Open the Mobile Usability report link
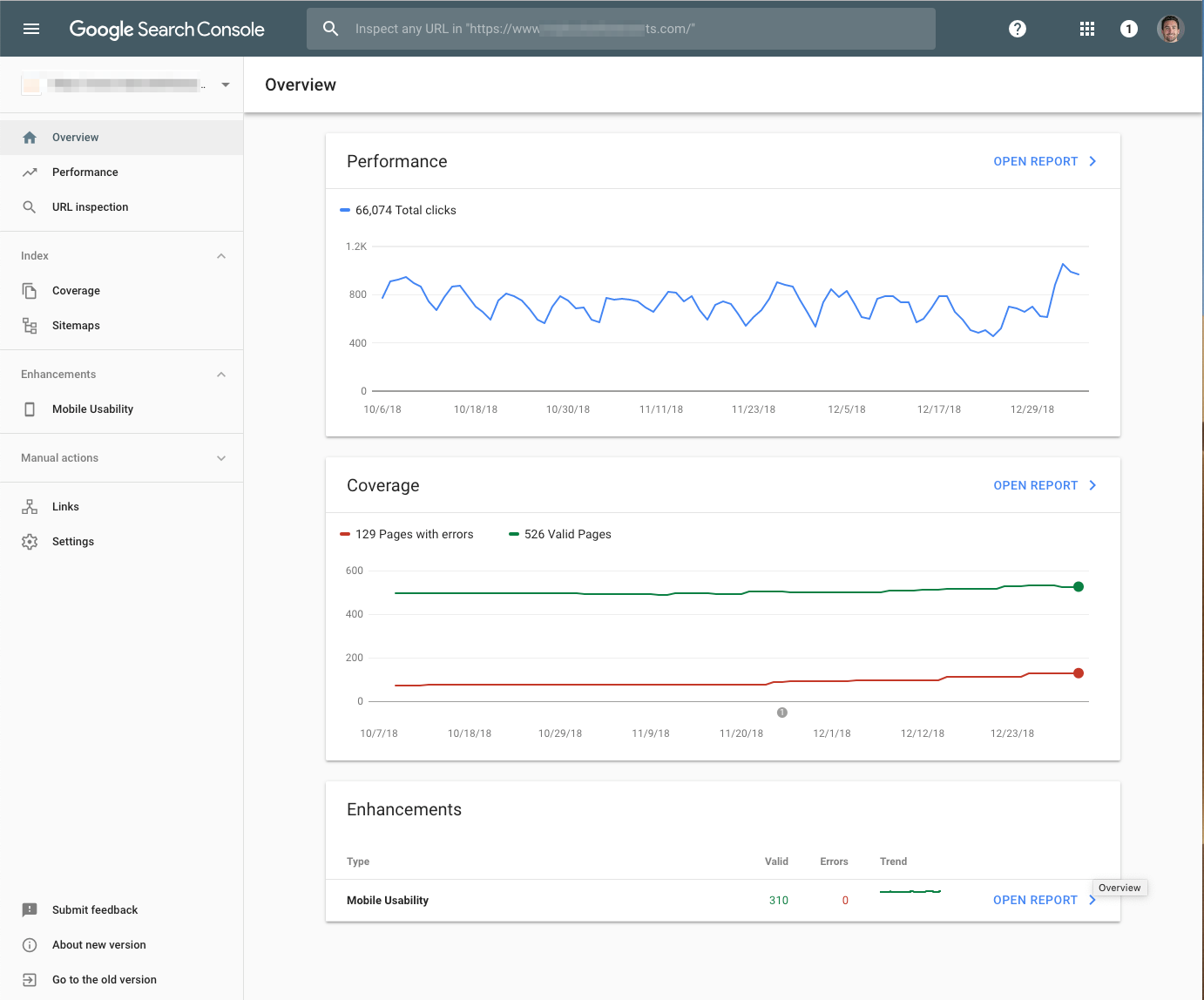Screen dimensions: 1204x1000 pos(1045,900)
